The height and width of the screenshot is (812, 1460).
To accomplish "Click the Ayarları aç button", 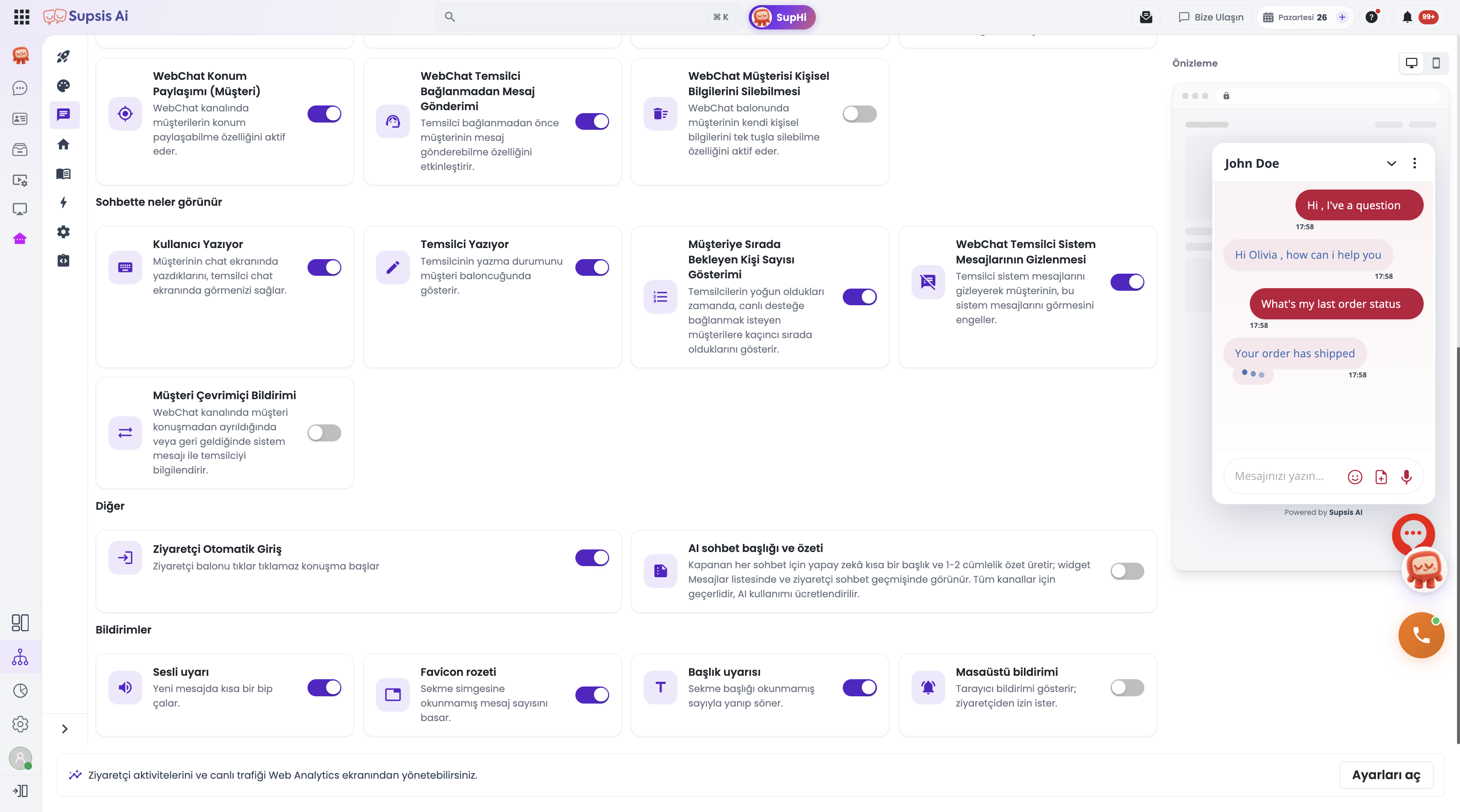I will point(1386,775).
